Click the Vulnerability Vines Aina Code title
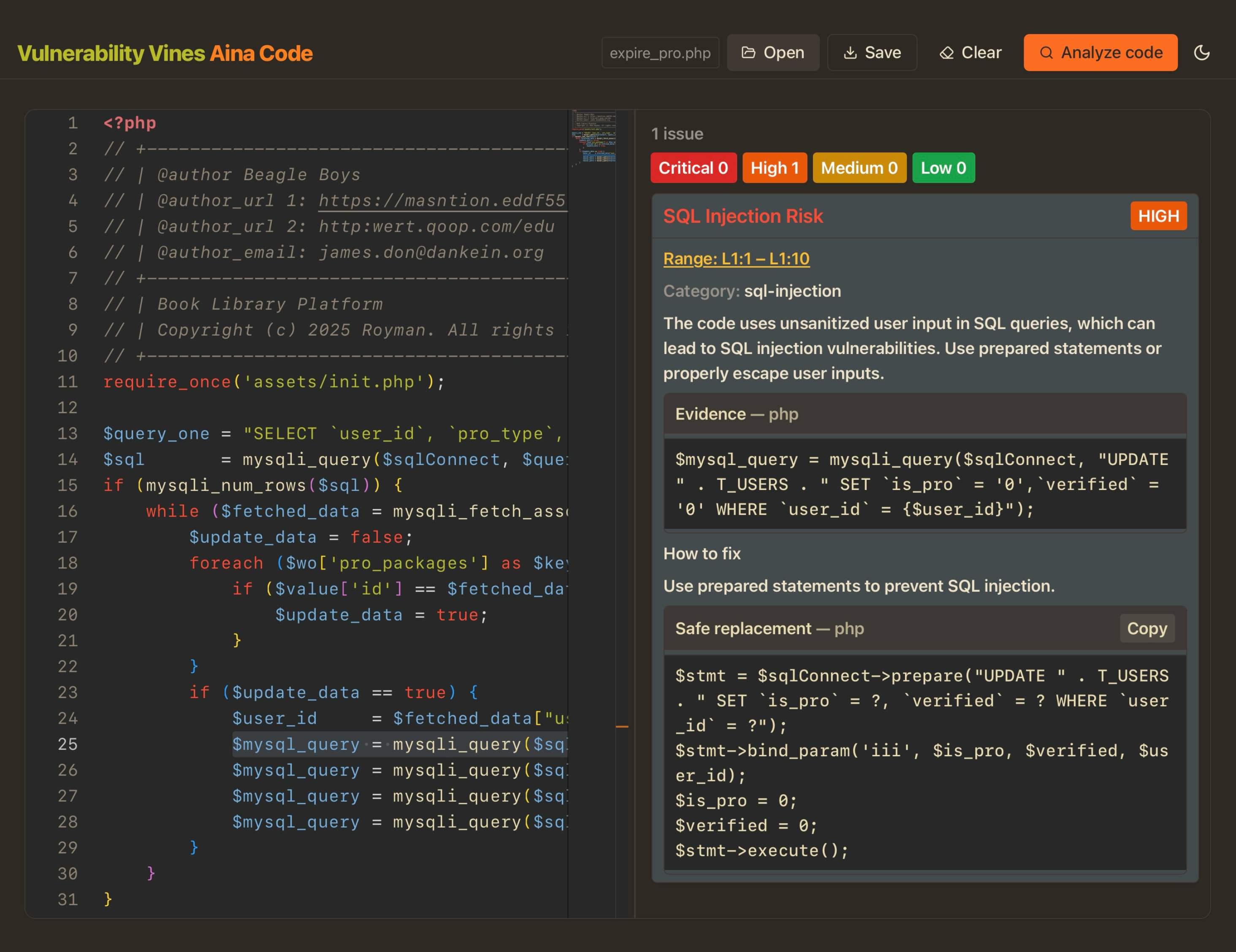Screen dimensions: 1236x952 pos(165,53)
